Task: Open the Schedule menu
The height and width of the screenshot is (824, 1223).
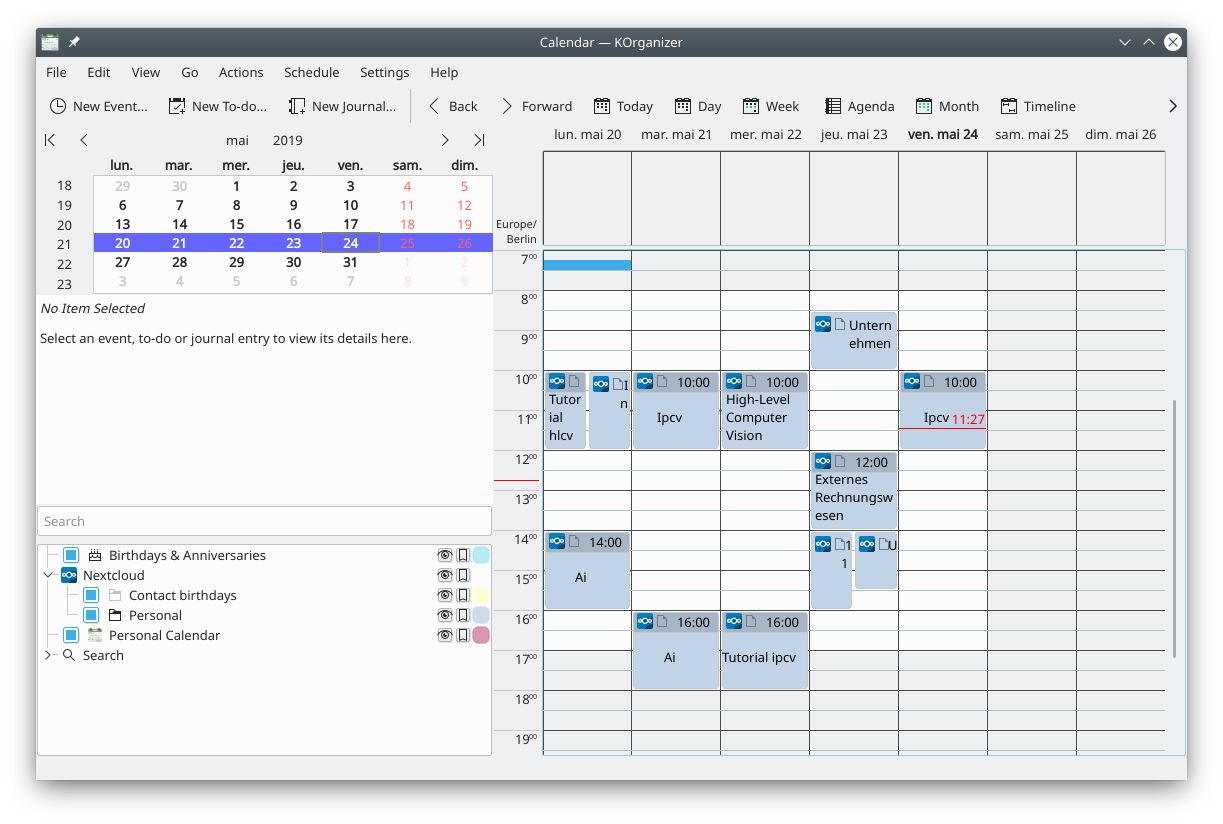Action: pos(311,72)
